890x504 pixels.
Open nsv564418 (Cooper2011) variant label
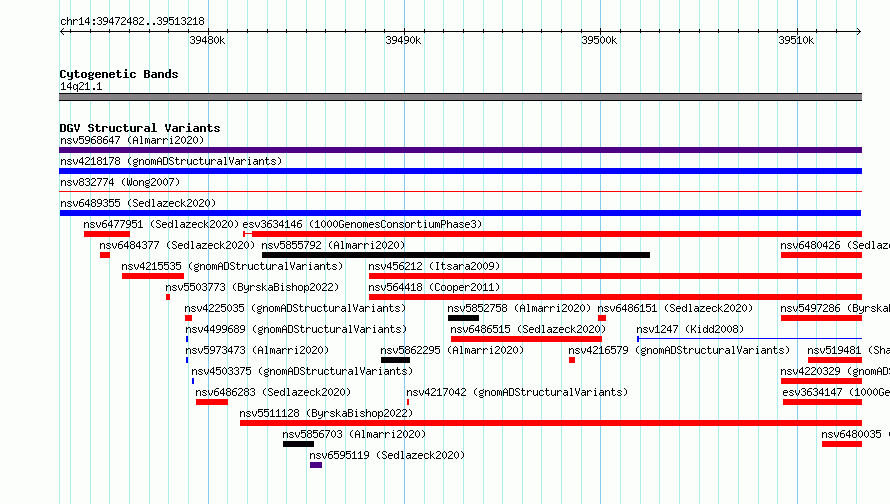[x=434, y=287]
